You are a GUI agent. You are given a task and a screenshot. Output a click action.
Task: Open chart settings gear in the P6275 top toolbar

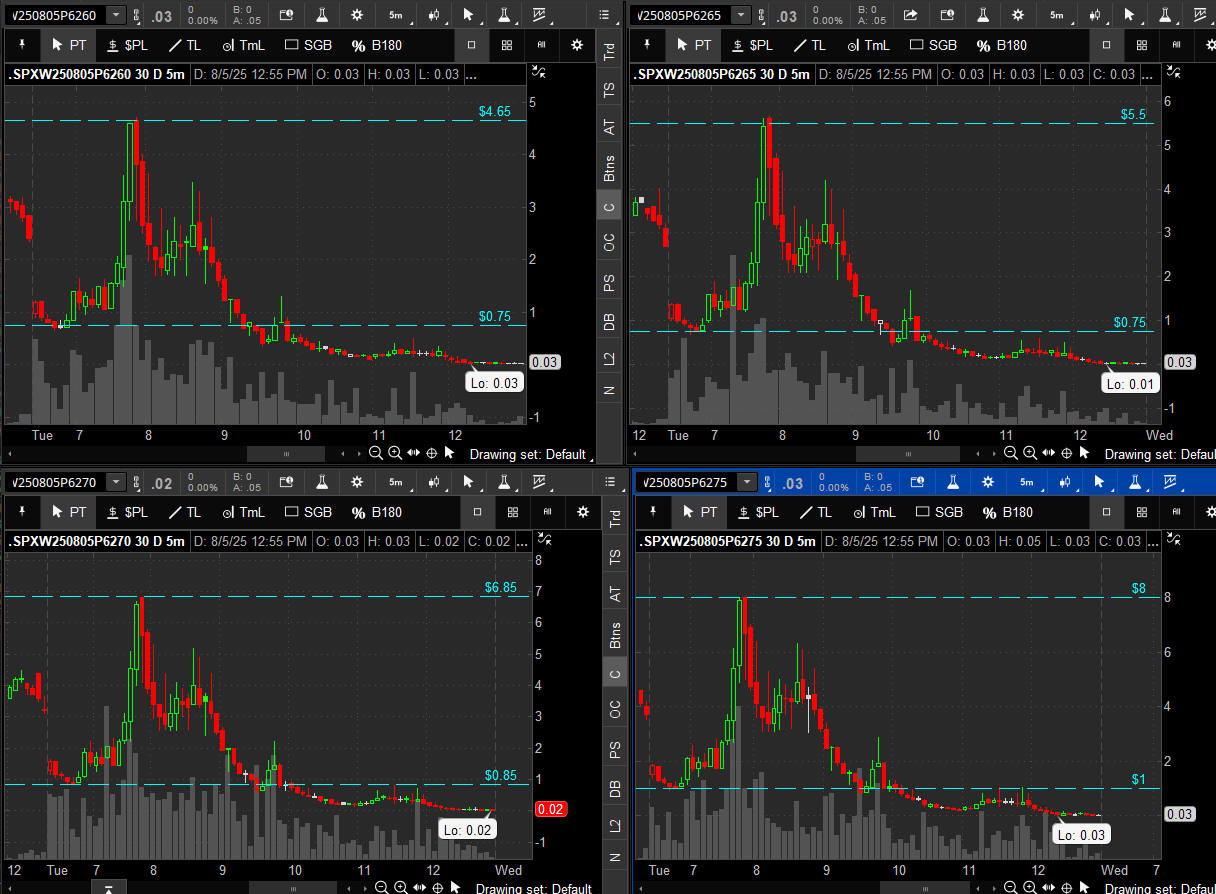tap(988, 482)
